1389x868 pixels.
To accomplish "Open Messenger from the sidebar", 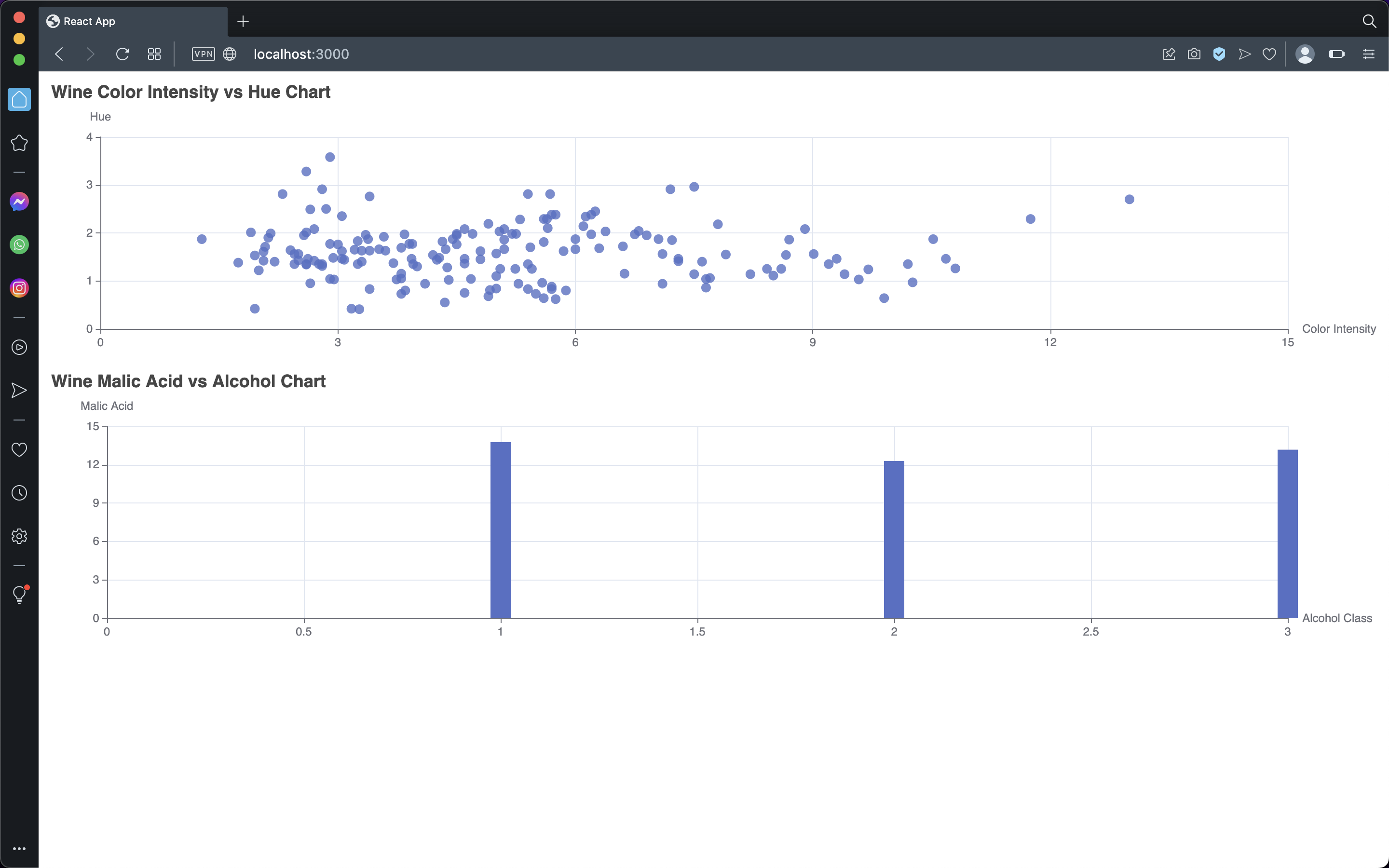I will point(19,202).
